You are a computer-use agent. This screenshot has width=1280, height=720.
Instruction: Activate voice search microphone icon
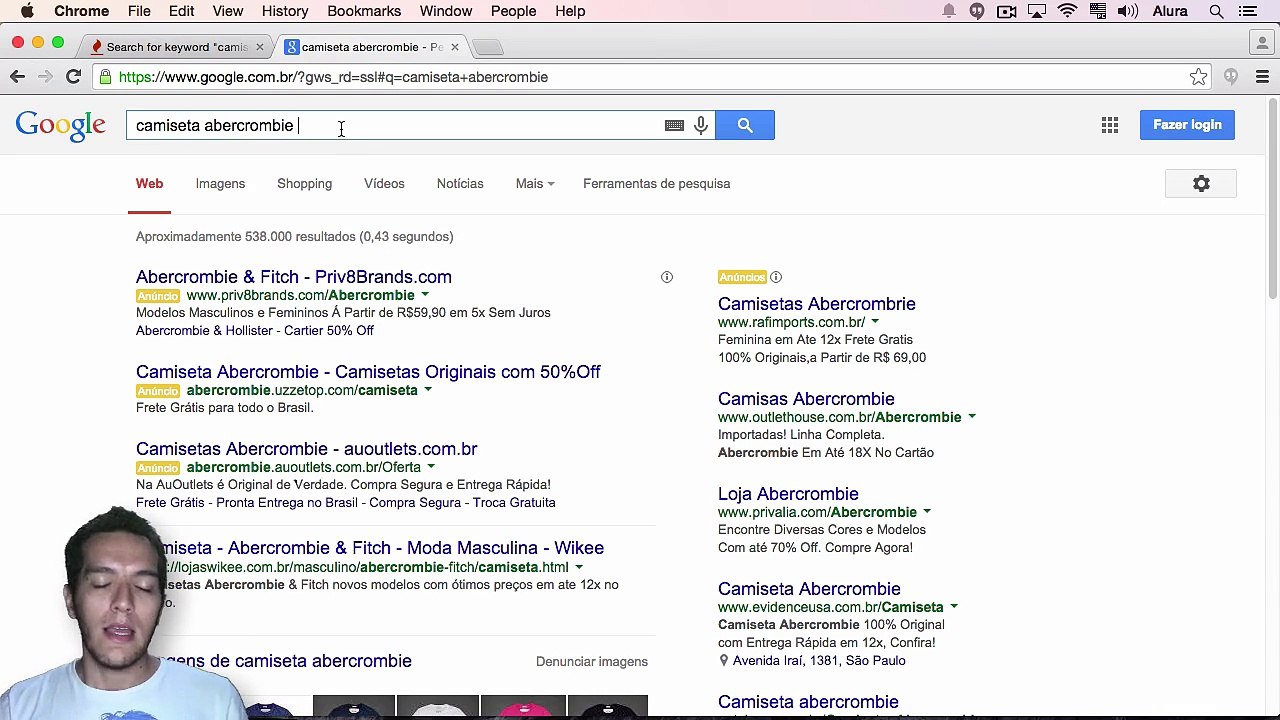tap(701, 125)
